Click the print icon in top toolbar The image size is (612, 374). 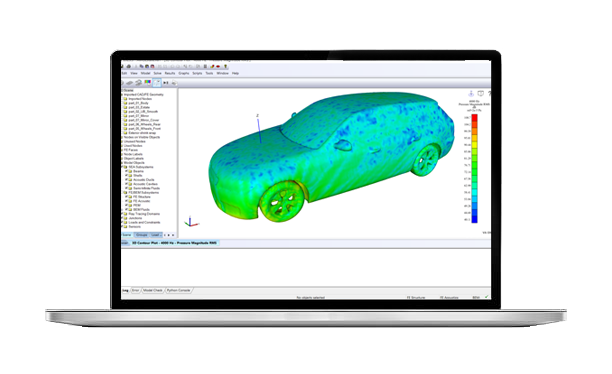[x=129, y=66]
